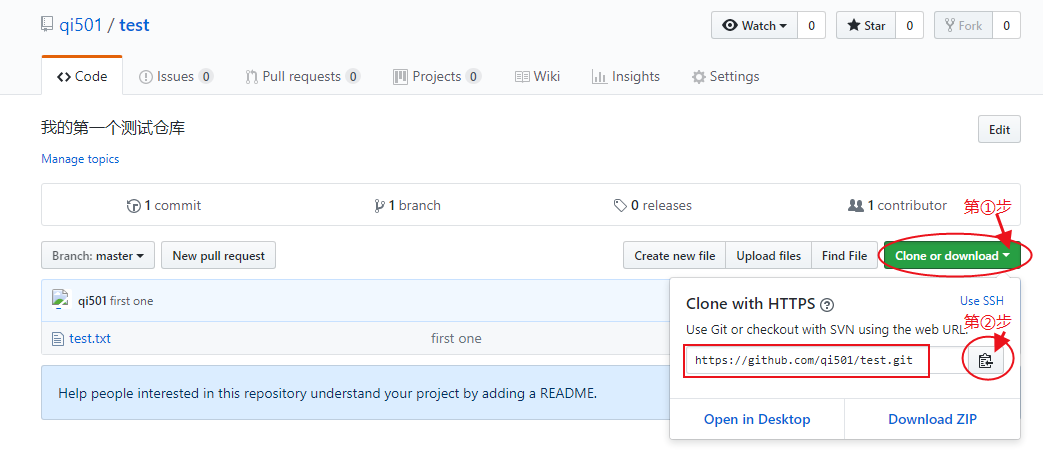
Task: Click the Fork button
Action: pyautogui.click(x=964, y=25)
